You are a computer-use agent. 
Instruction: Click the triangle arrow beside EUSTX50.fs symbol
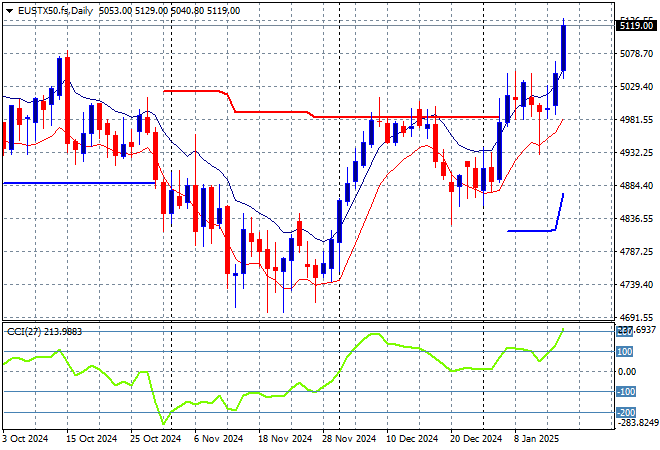7,9
